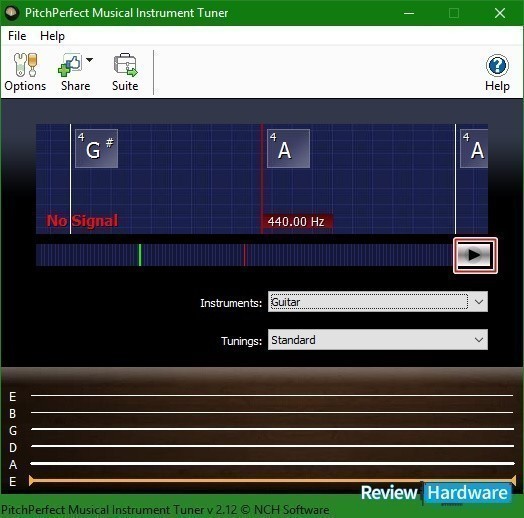Click the No Signal status text
The height and width of the screenshot is (518, 524).
pos(82,221)
